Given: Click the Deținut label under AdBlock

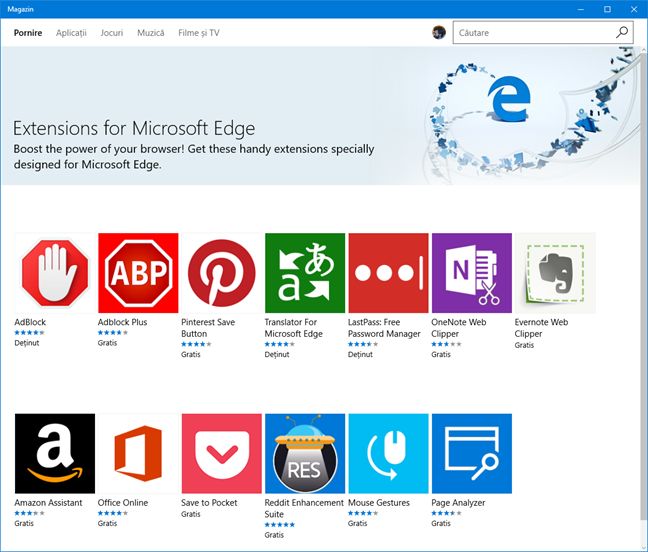Looking at the screenshot, I should click(x=27, y=343).
